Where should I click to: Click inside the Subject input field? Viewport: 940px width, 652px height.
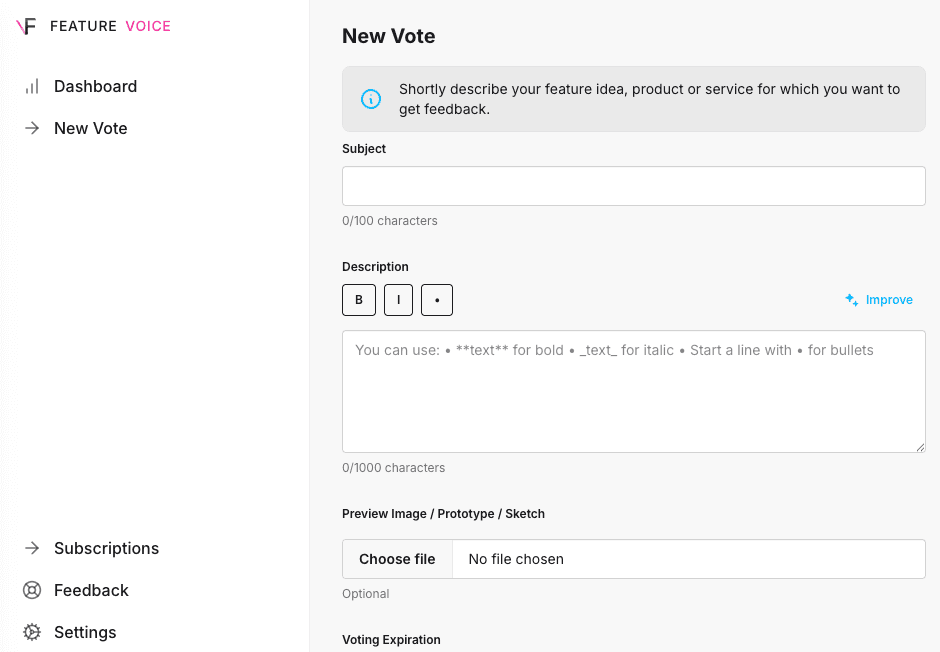[x=633, y=186]
